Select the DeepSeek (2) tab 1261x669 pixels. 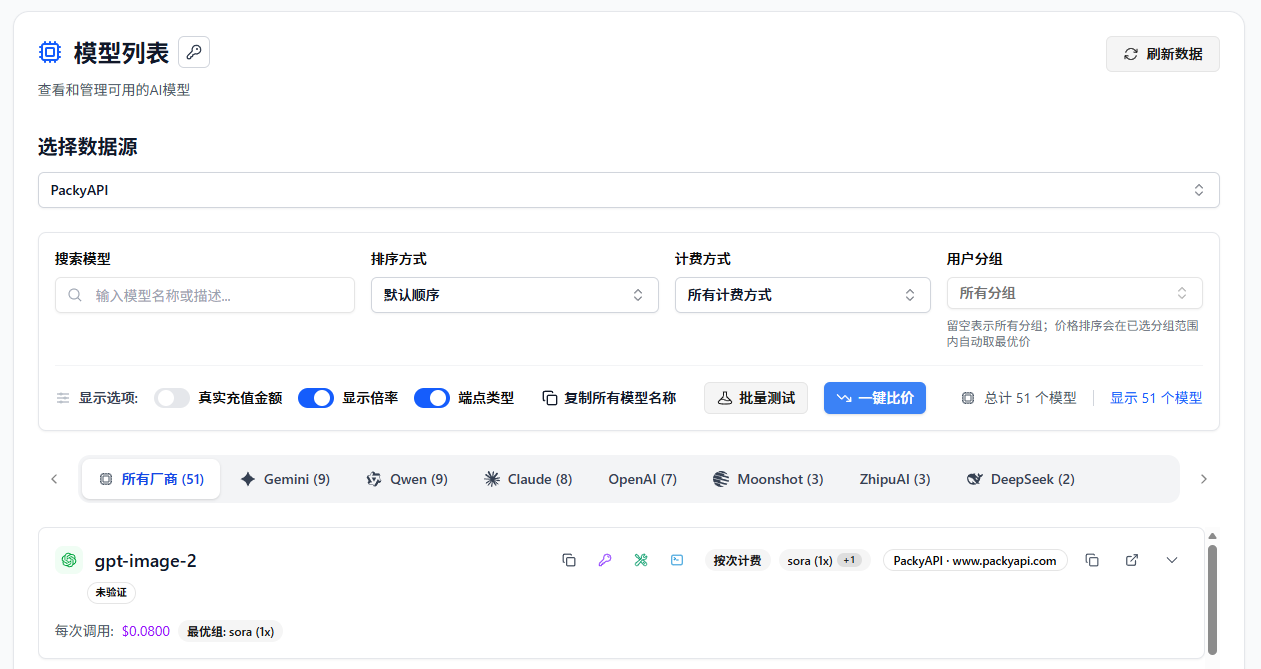coord(1020,479)
